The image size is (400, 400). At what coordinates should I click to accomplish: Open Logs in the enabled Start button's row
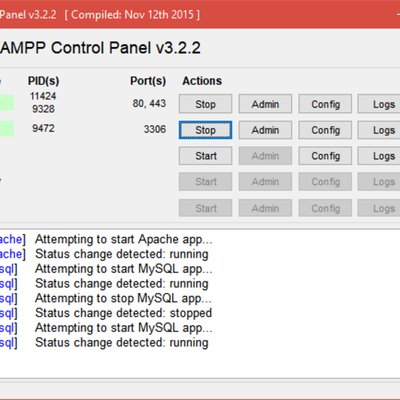(x=380, y=156)
